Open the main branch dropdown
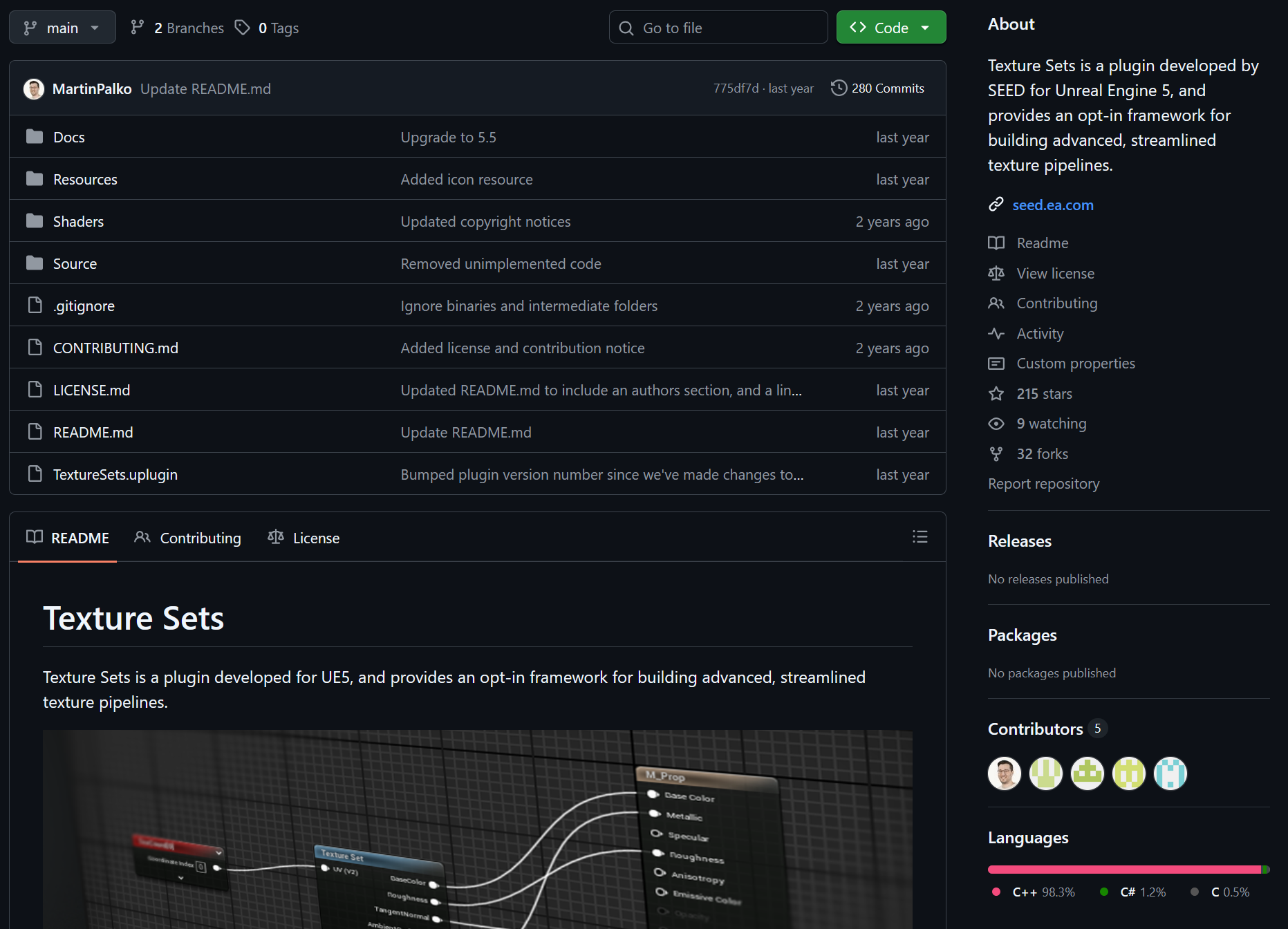The image size is (1288, 929). 62,28
